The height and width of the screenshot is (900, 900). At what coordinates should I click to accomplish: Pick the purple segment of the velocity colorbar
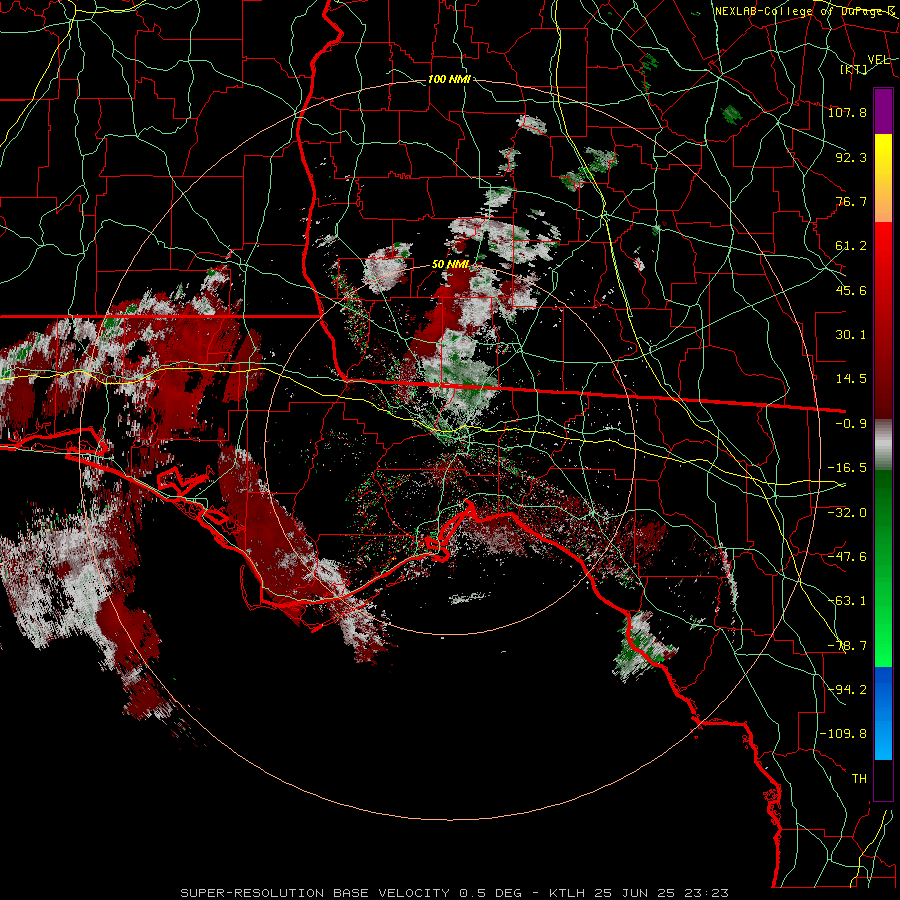883,111
